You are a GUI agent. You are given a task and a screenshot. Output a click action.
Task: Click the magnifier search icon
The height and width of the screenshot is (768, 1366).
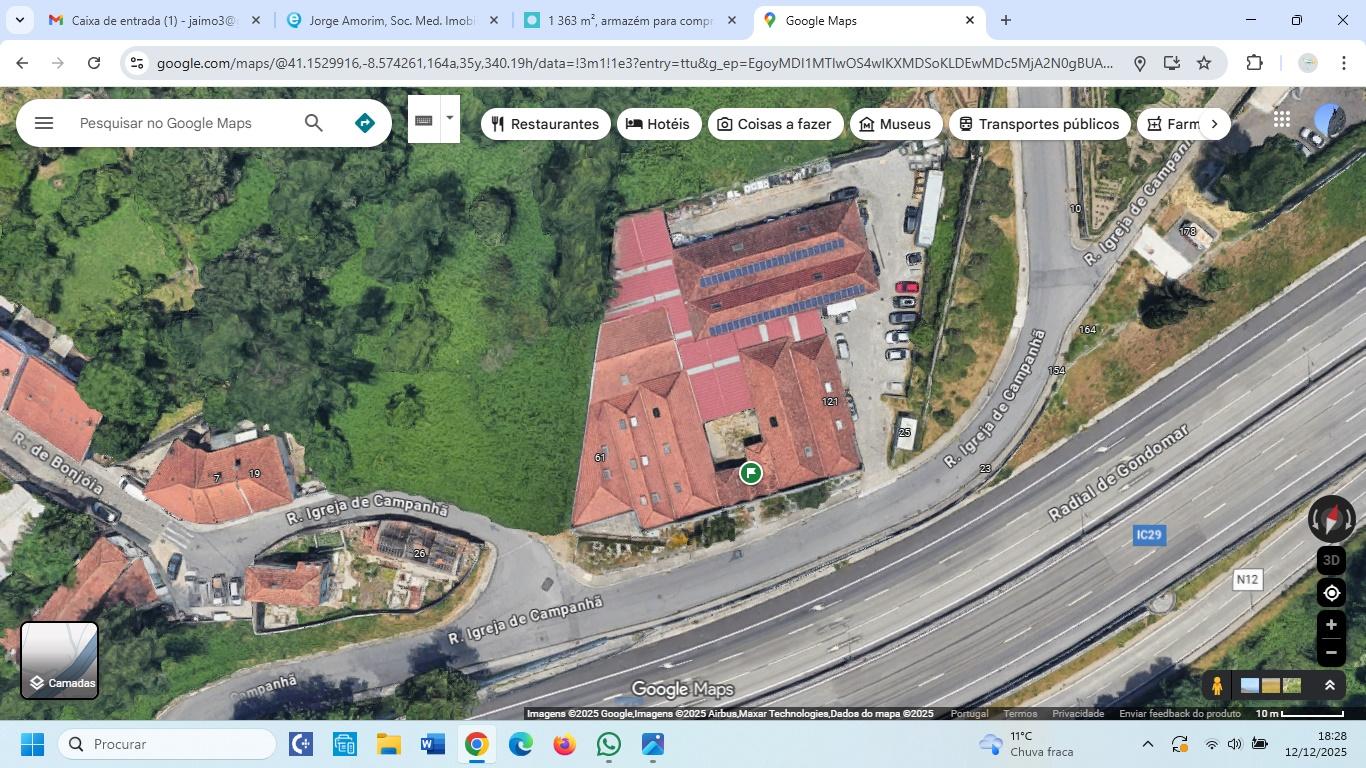pos(314,123)
